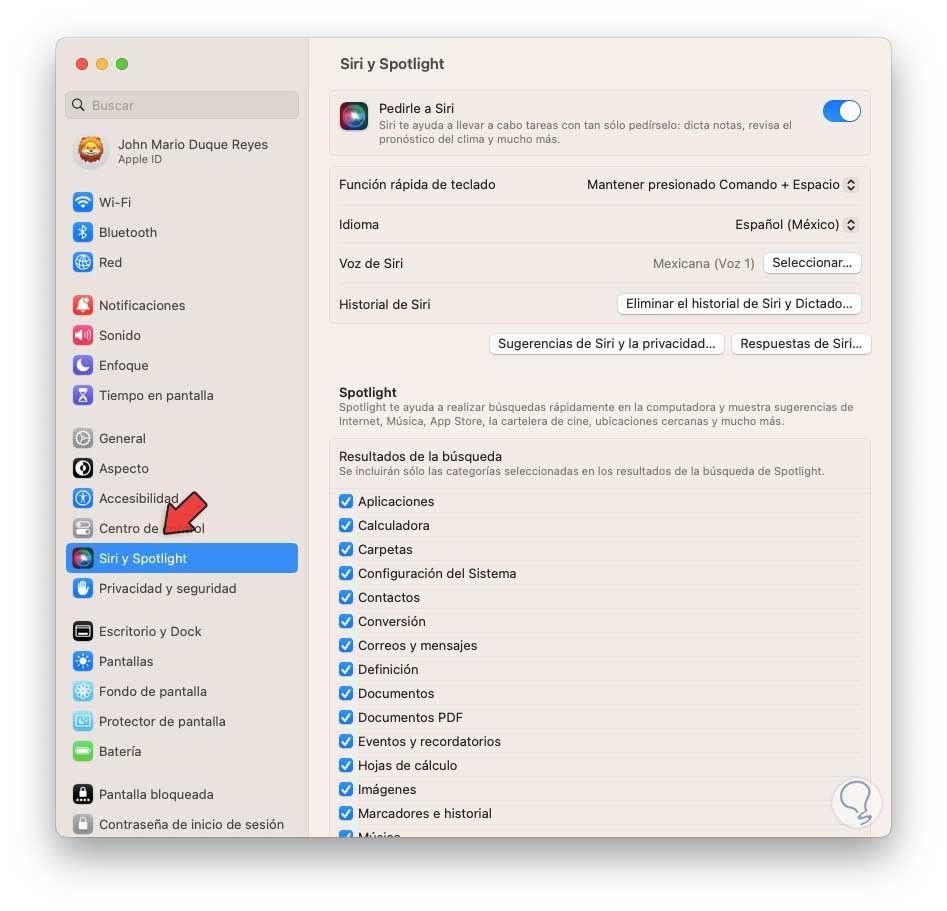
Task: Open the General settings pane
Action: (182, 438)
